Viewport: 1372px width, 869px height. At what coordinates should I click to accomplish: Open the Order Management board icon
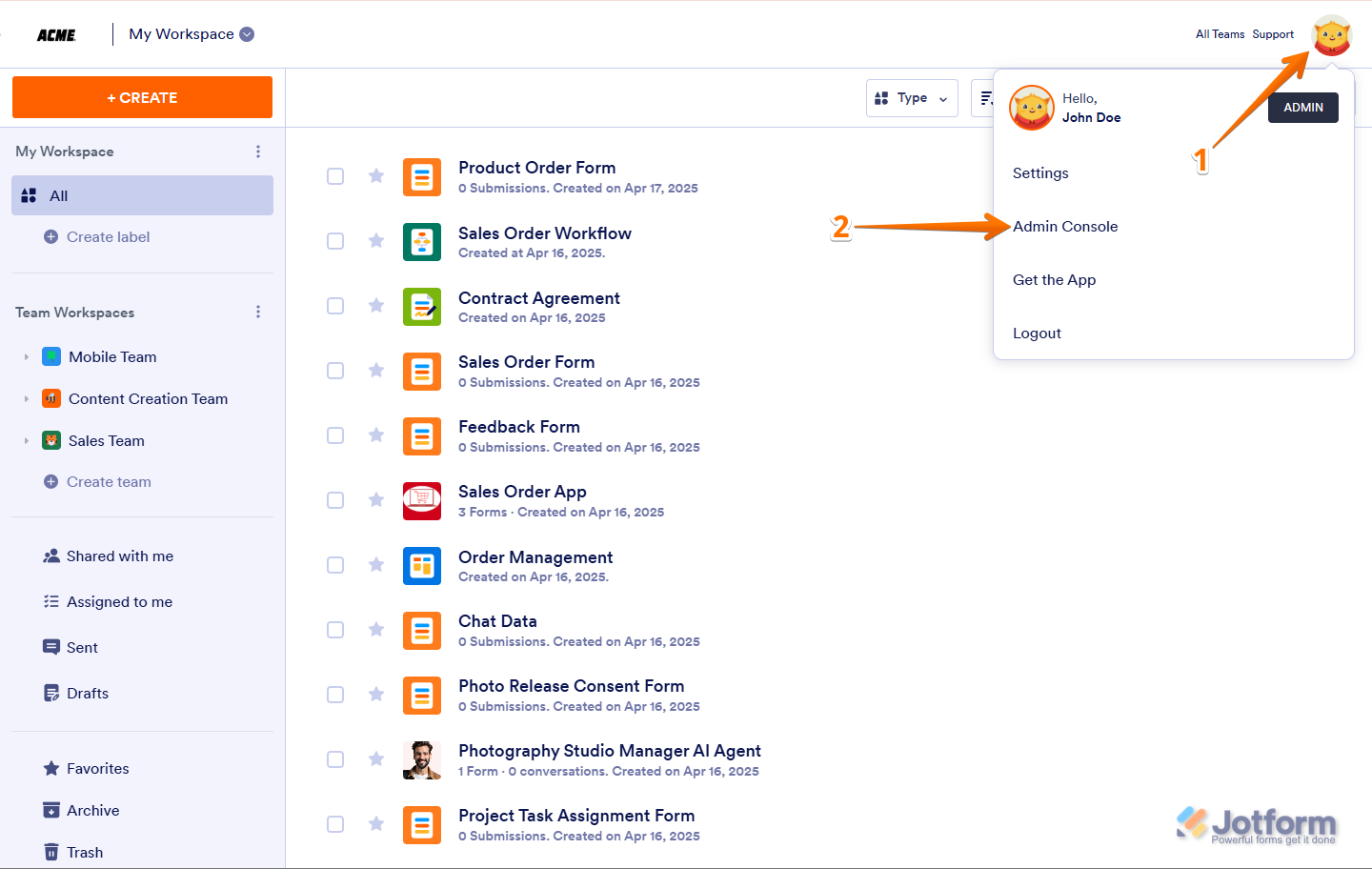422,566
